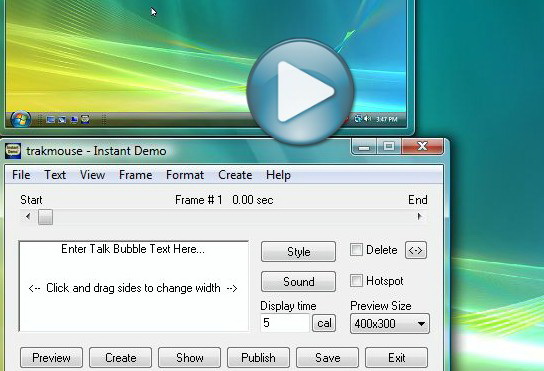
Task: Click the Preview button
Action: pyautogui.click(x=51, y=357)
